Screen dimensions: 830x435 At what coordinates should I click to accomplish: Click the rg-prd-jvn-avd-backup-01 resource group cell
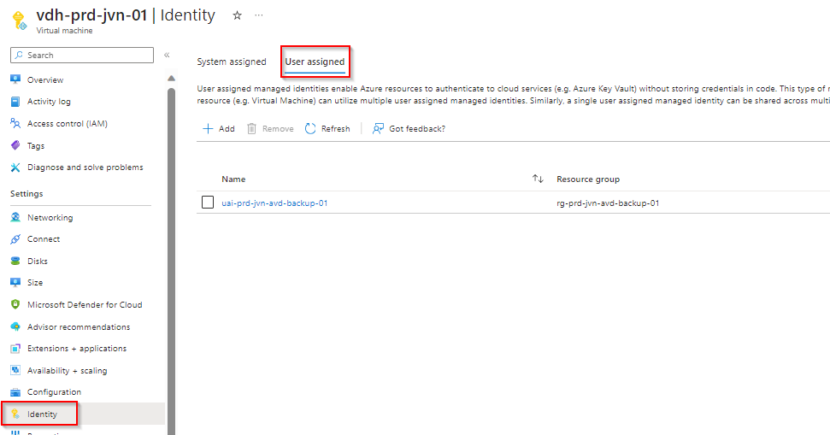click(x=608, y=203)
